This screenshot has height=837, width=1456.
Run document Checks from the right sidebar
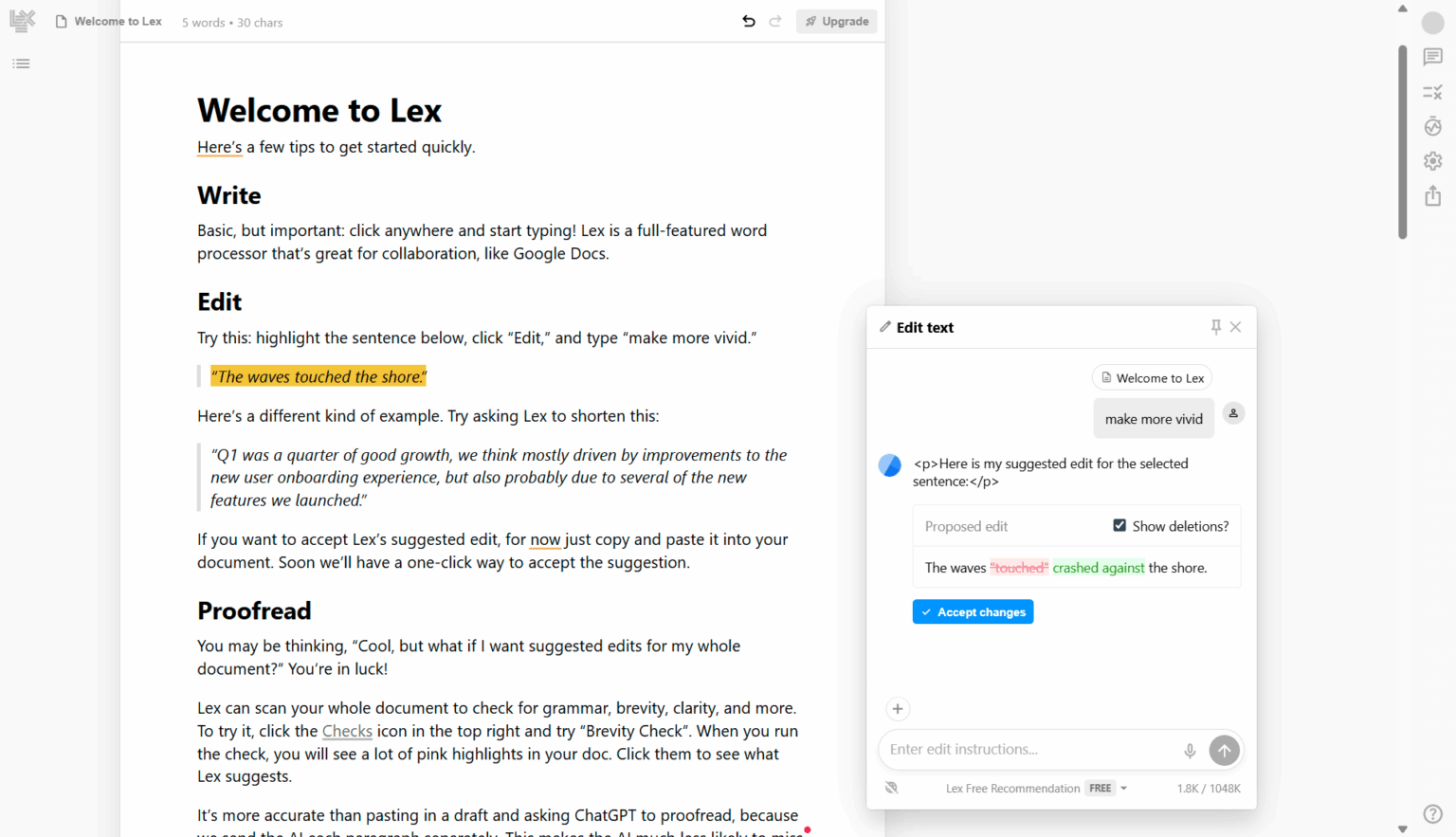[1432, 92]
